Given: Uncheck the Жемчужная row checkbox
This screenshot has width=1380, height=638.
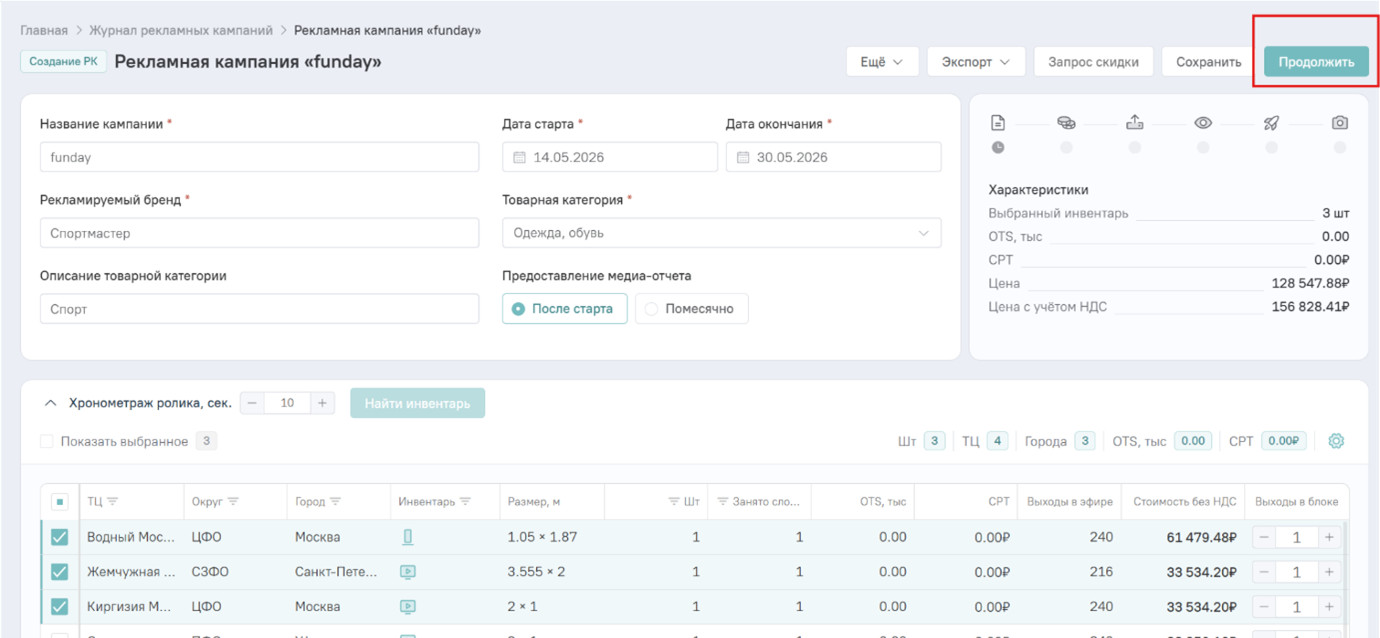Looking at the screenshot, I should pos(59,572).
